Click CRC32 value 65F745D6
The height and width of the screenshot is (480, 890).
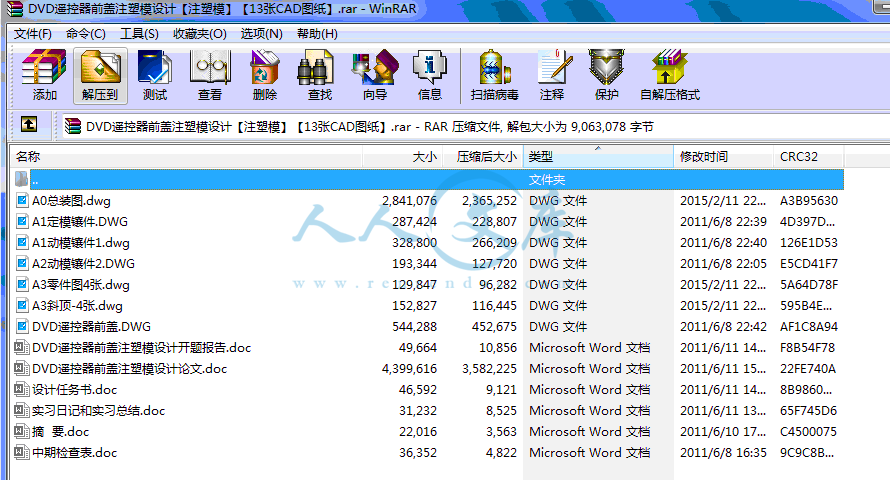[808, 411]
